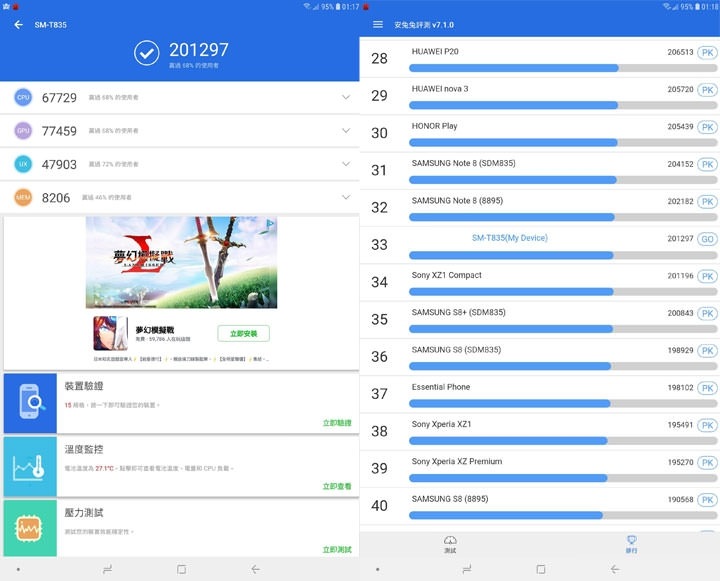This screenshot has height=581, width=720.
Task: Tap PK button for HUAWEI P20
Action: [x=707, y=52]
